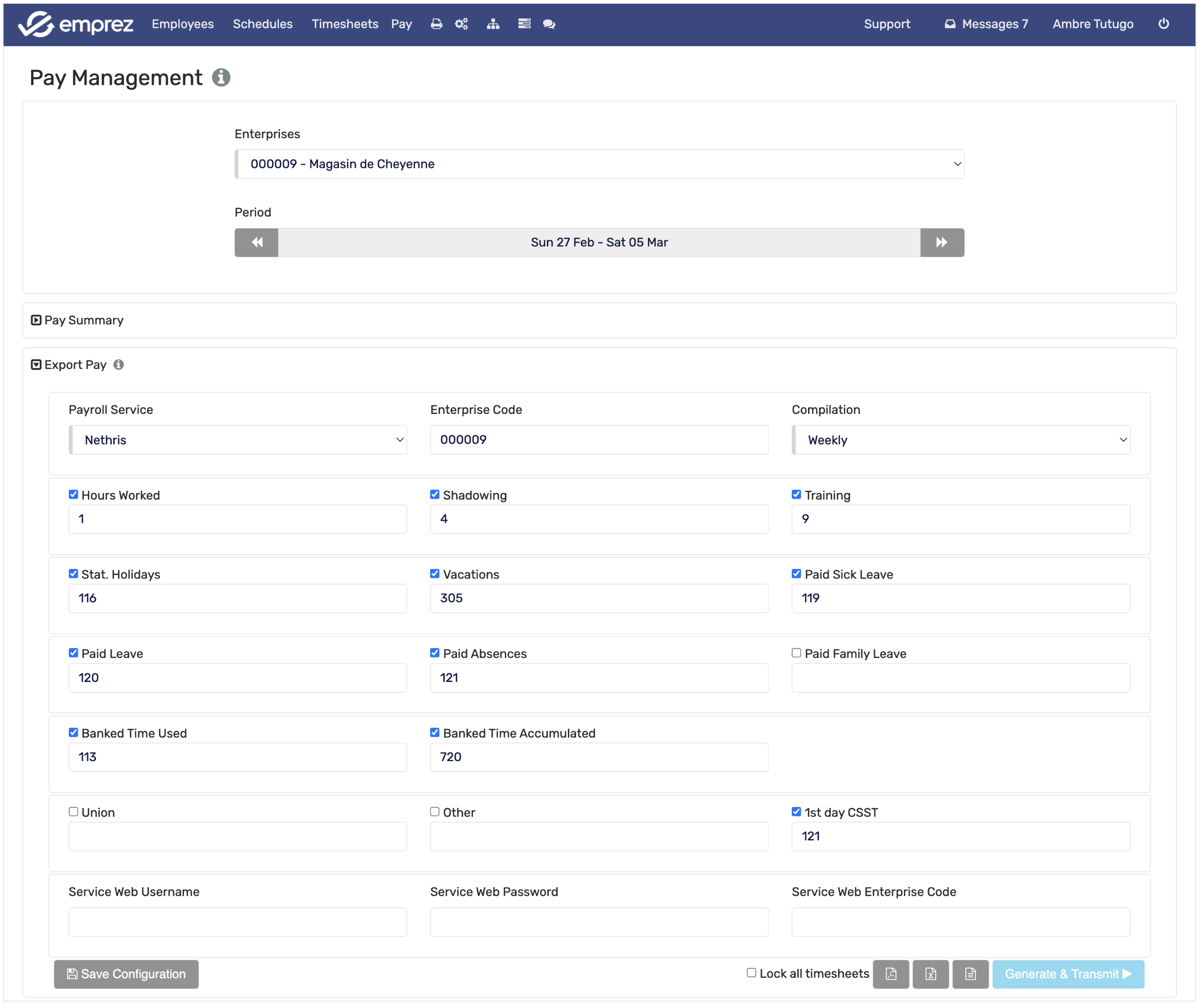Viewport: 1203px width, 1008px height.
Task: Uncheck the Hours Worked checkbox
Action: pyautogui.click(x=73, y=496)
